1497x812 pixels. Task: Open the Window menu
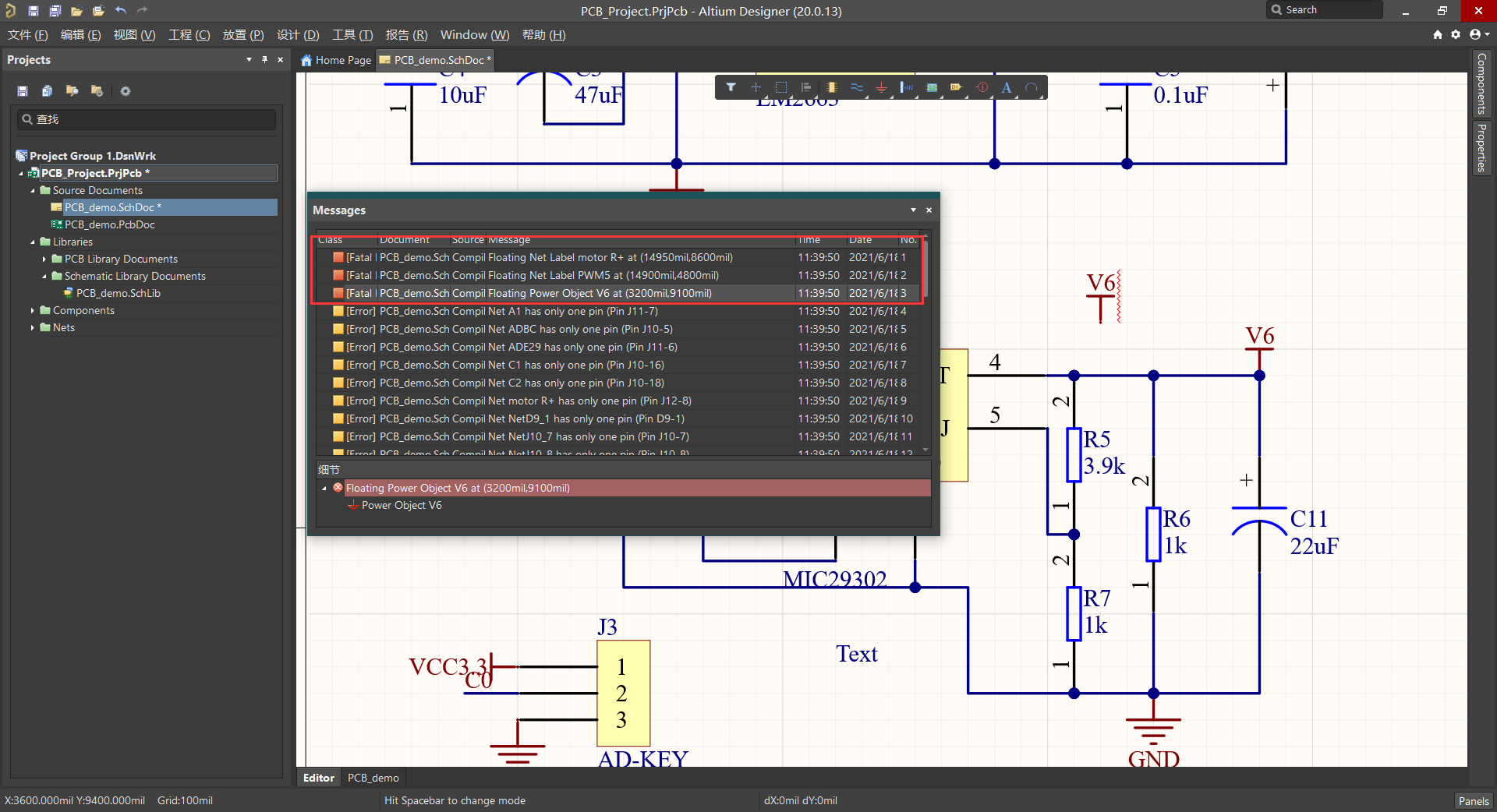tap(473, 34)
